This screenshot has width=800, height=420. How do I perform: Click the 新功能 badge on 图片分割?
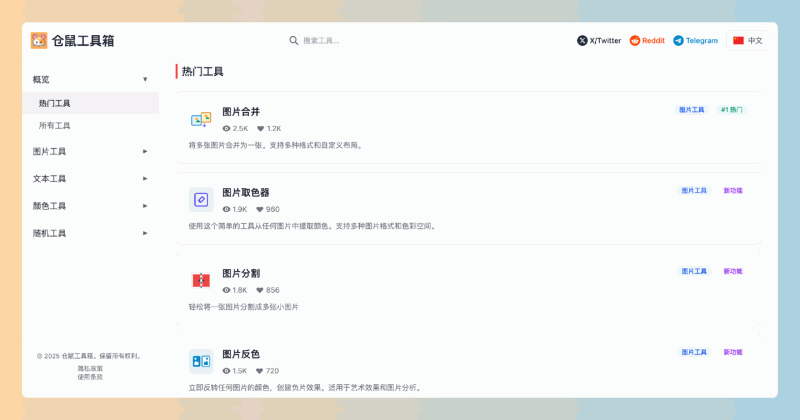733,271
